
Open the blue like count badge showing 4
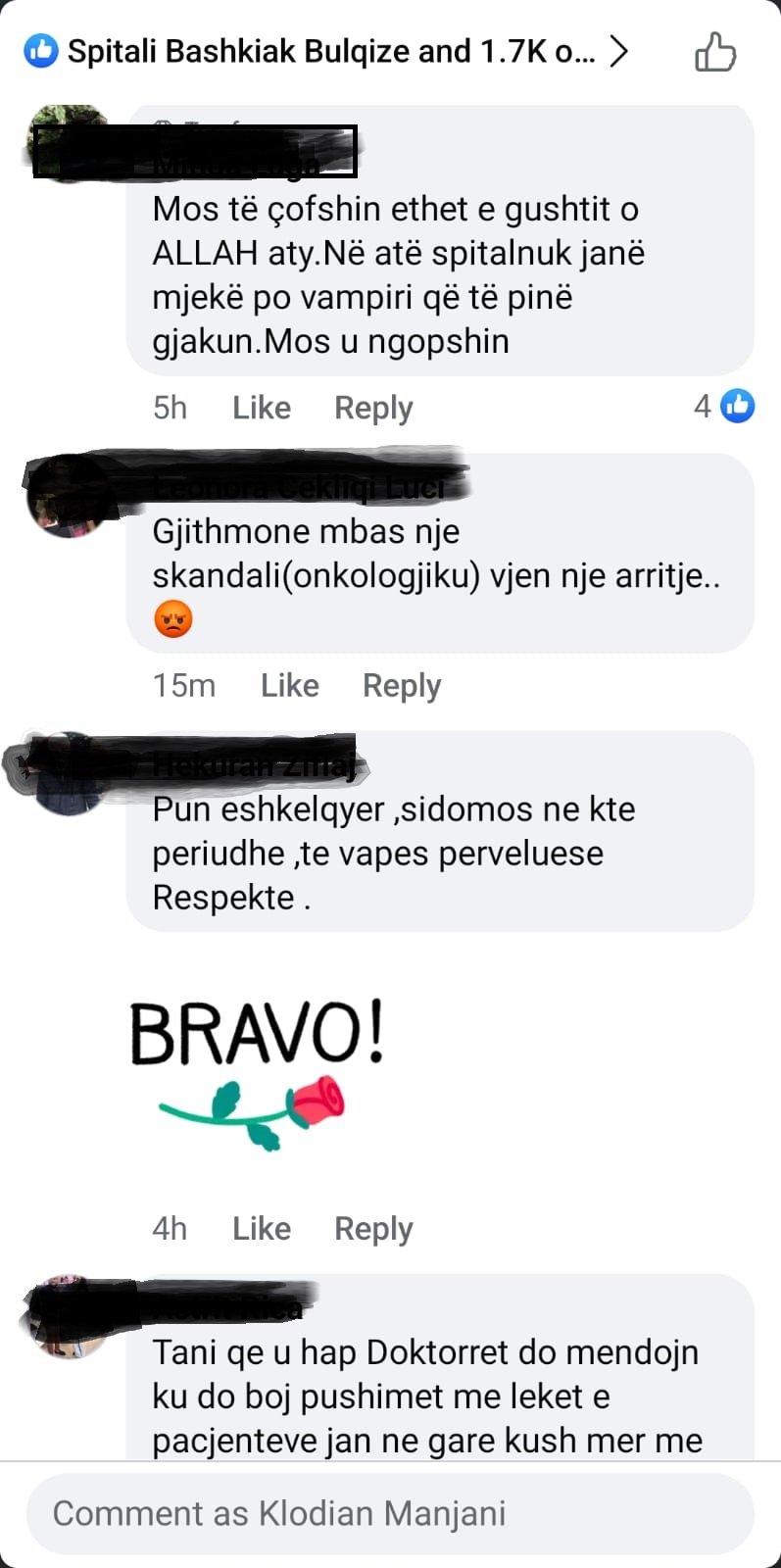(724, 406)
